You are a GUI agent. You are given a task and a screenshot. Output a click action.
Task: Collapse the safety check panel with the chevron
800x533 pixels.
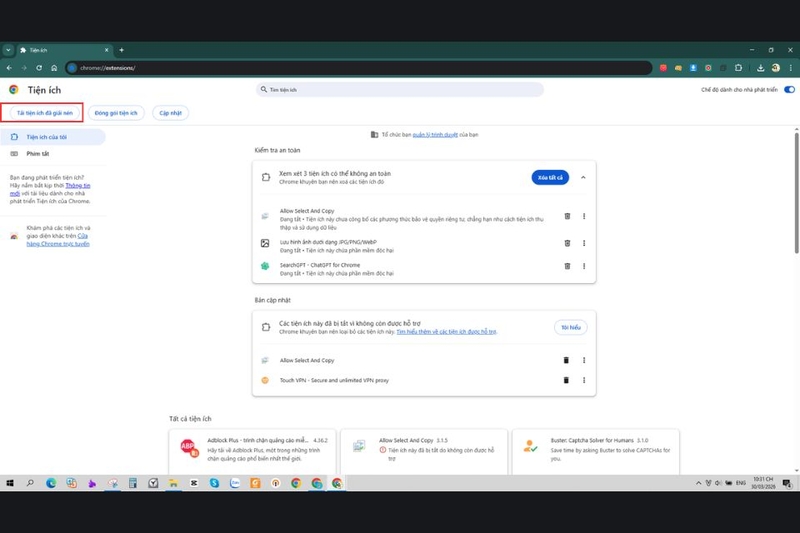point(583,177)
